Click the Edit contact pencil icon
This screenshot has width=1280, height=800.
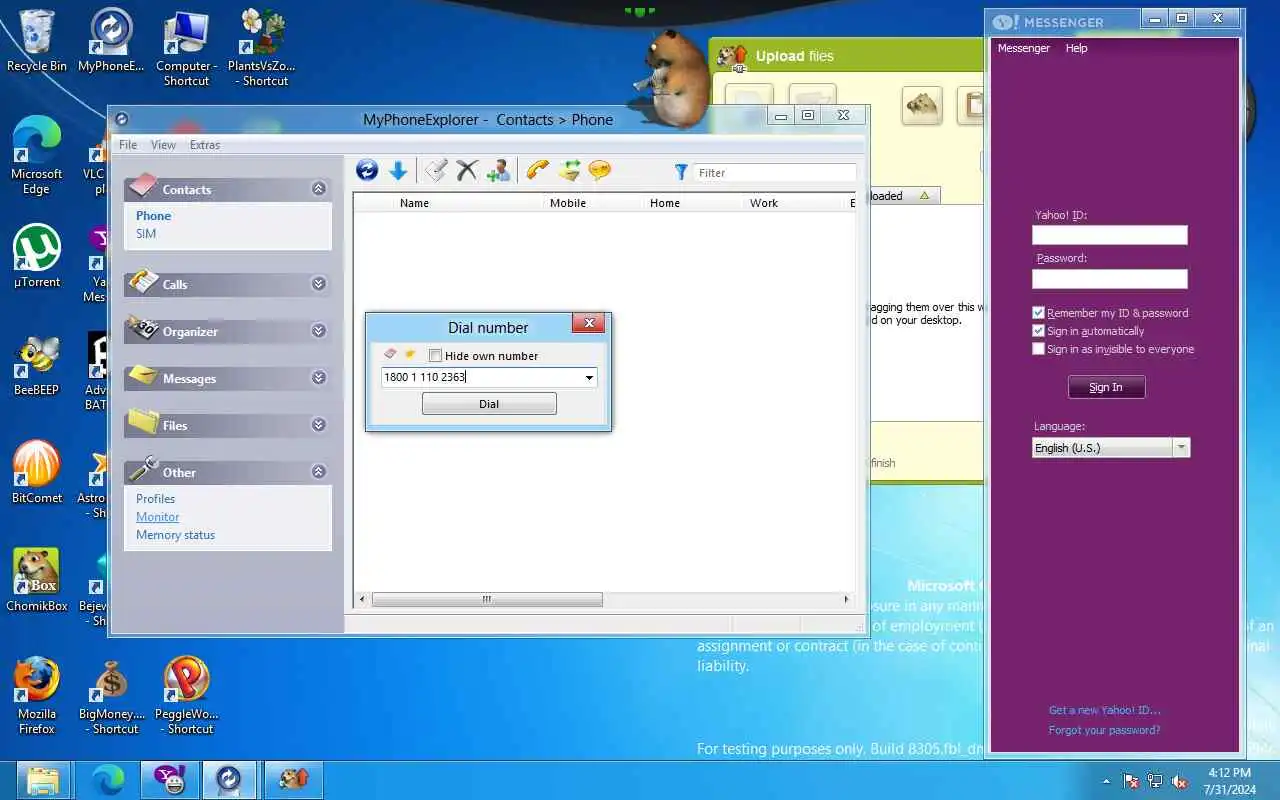click(435, 171)
